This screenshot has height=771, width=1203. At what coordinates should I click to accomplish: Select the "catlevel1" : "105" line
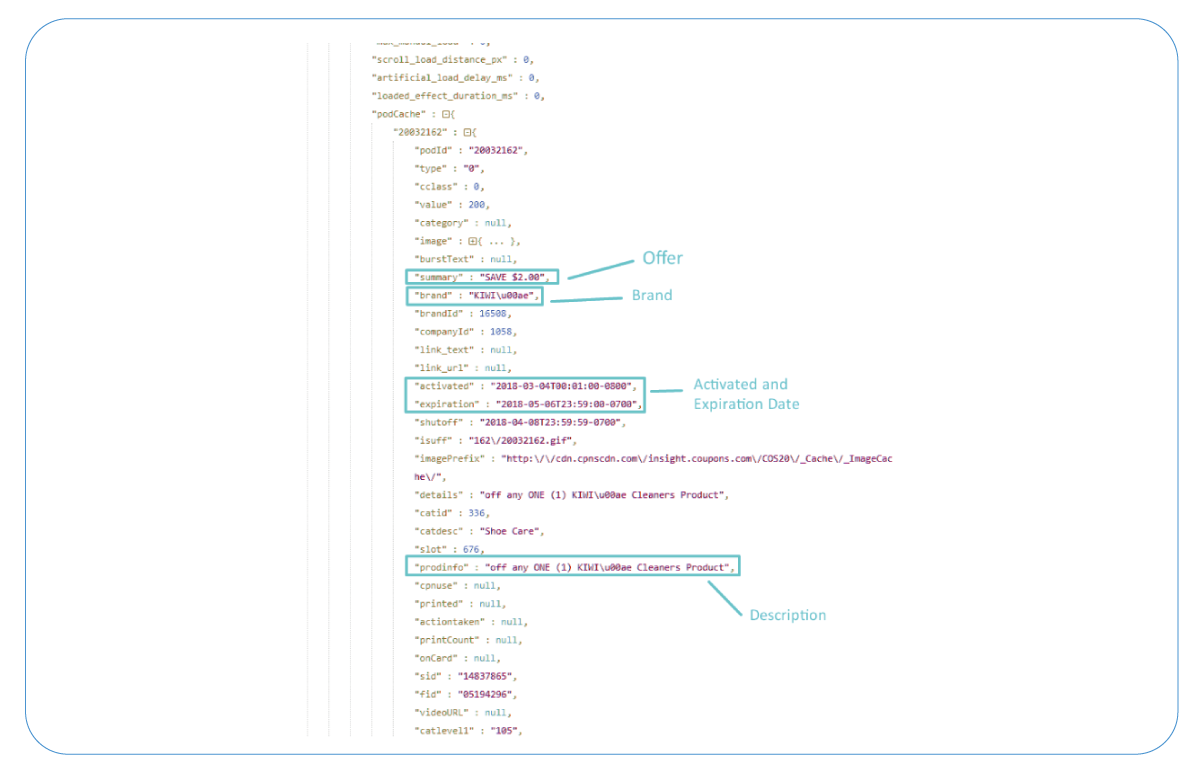pyautogui.click(x=469, y=731)
